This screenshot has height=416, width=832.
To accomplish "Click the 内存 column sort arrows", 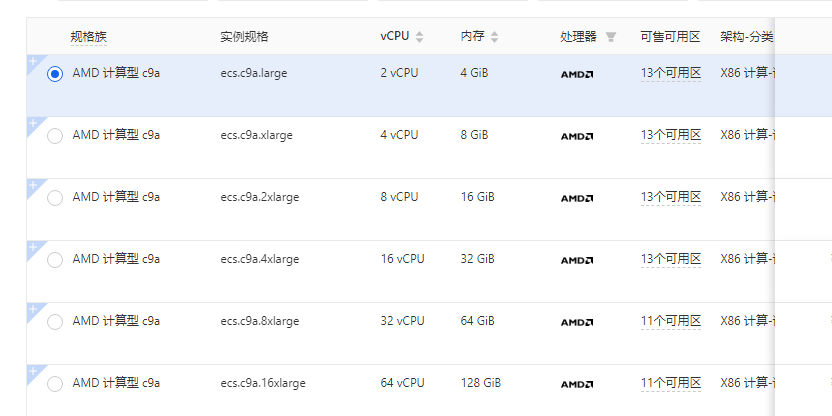I will [495, 37].
